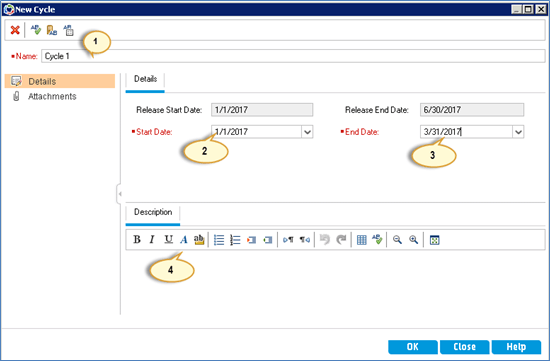This screenshot has width=550, height=361.
Task: Select Attachments in the left sidebar
Action: pyautogui.click(x=52, y=96)
